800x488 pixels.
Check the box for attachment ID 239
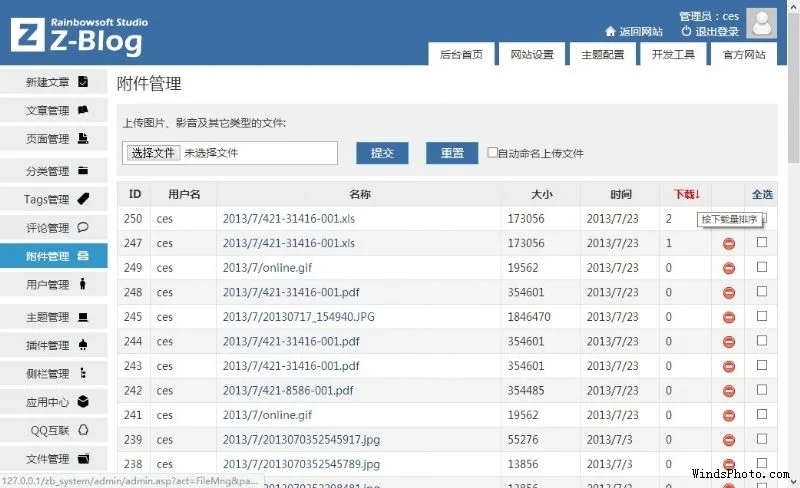tap(762, 438)
